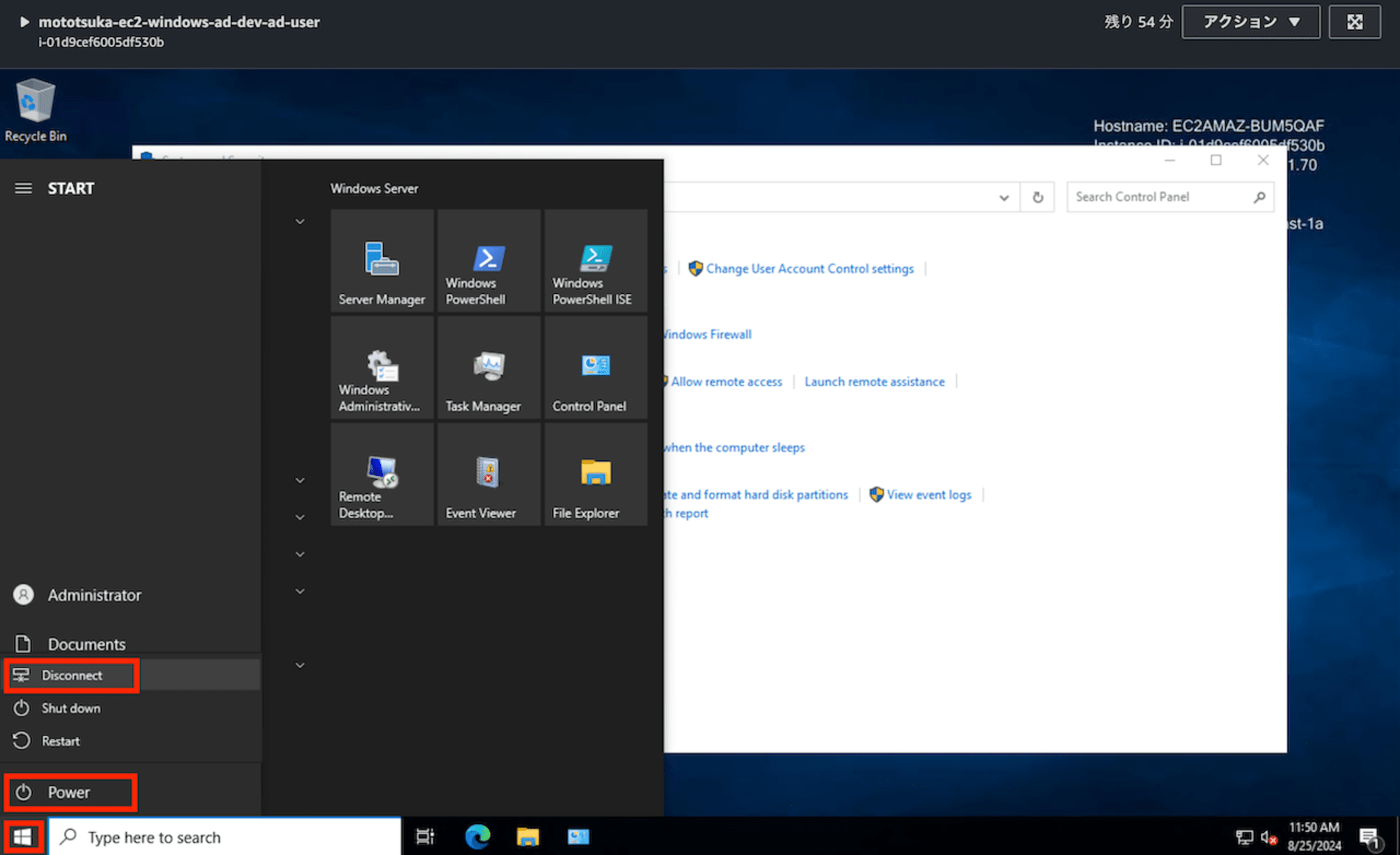
Task: Click View event logs link
Action: 930,494
